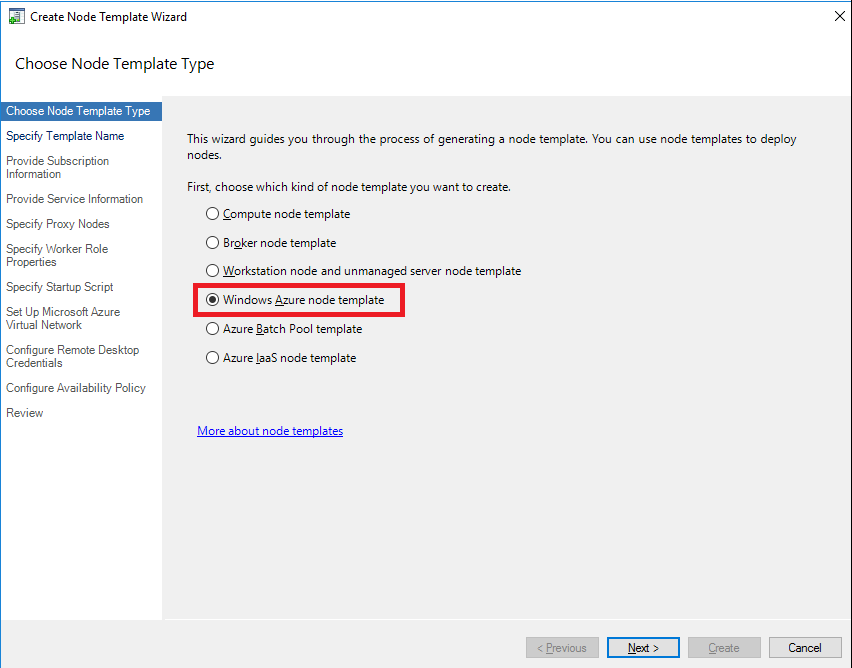Select Configure Availability Policy step

[x=76, y=388]
